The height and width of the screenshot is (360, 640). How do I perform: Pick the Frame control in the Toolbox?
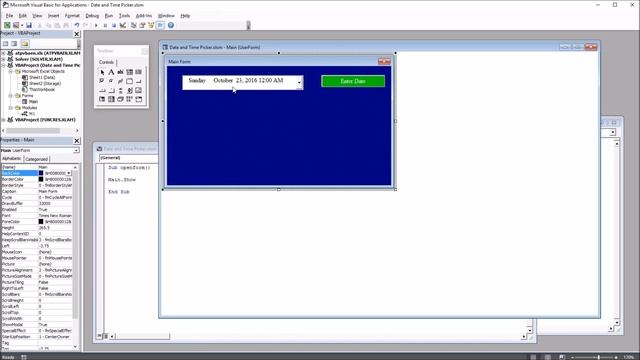tap(129, 81)
